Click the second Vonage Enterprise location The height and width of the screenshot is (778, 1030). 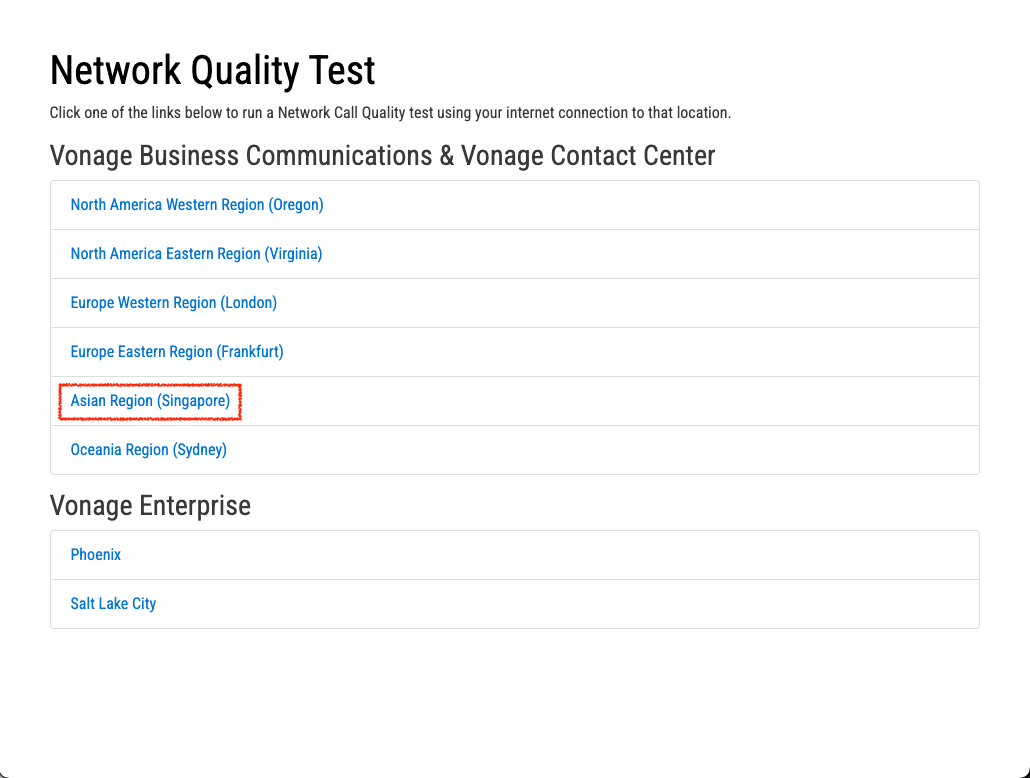(x=113, y=603)
